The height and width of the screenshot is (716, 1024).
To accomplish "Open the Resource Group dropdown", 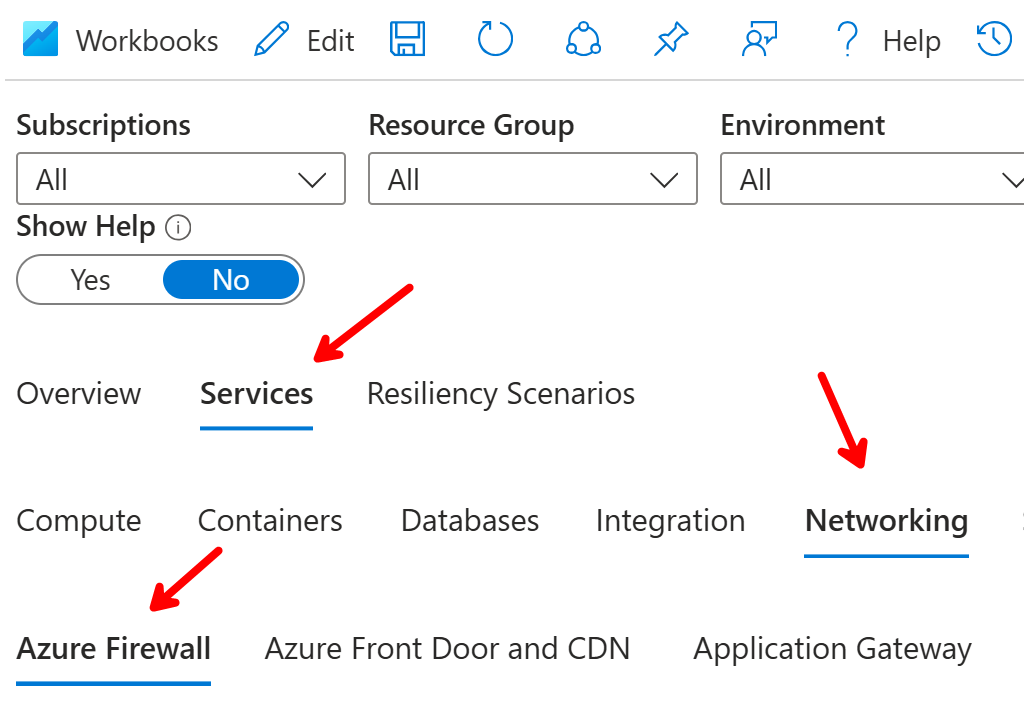I will tap(533, 179).
